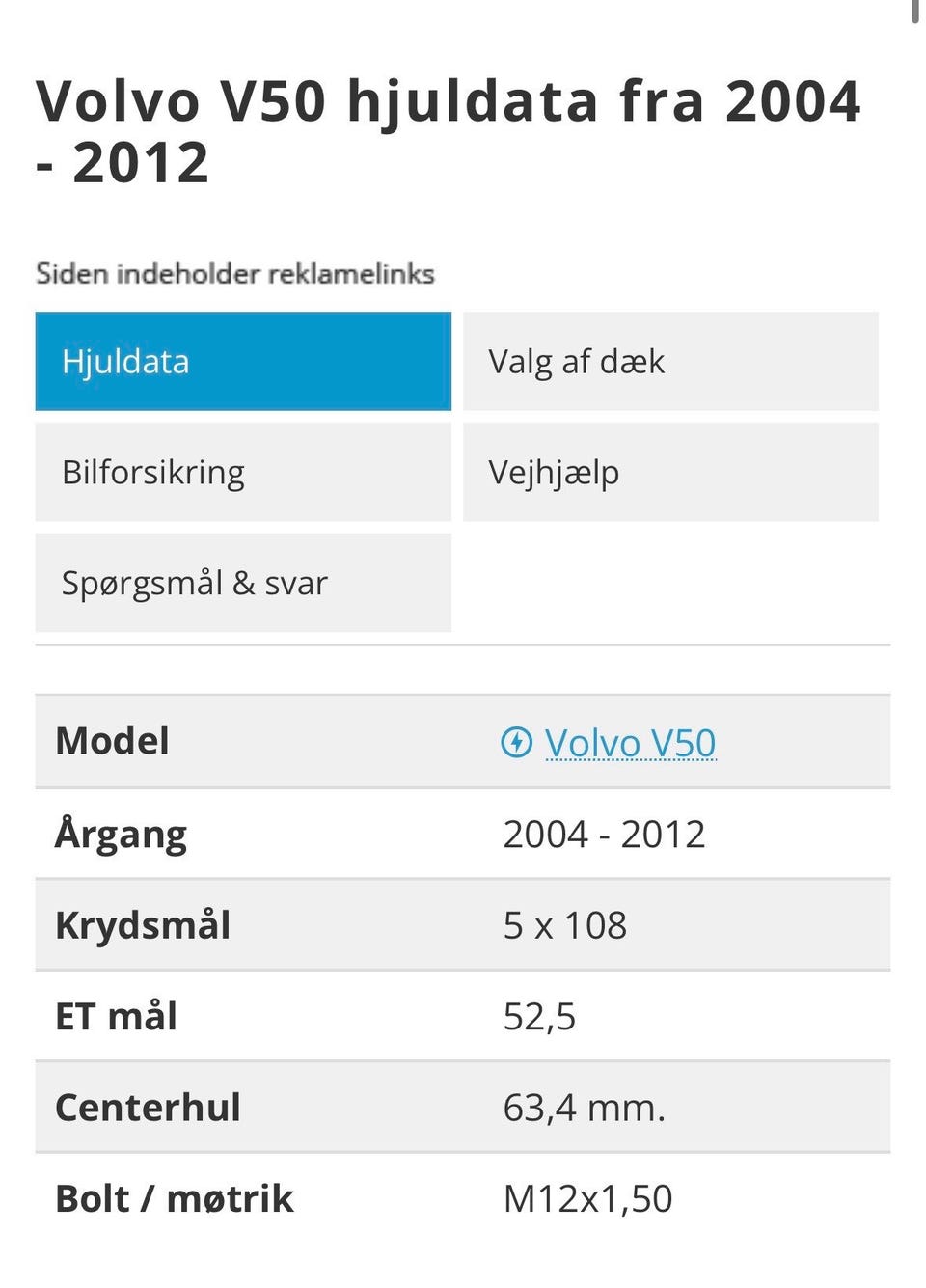Screen dimensions: 926x1288
Task: Go to the Vejhjælp tab
Action: click(670, 472)
